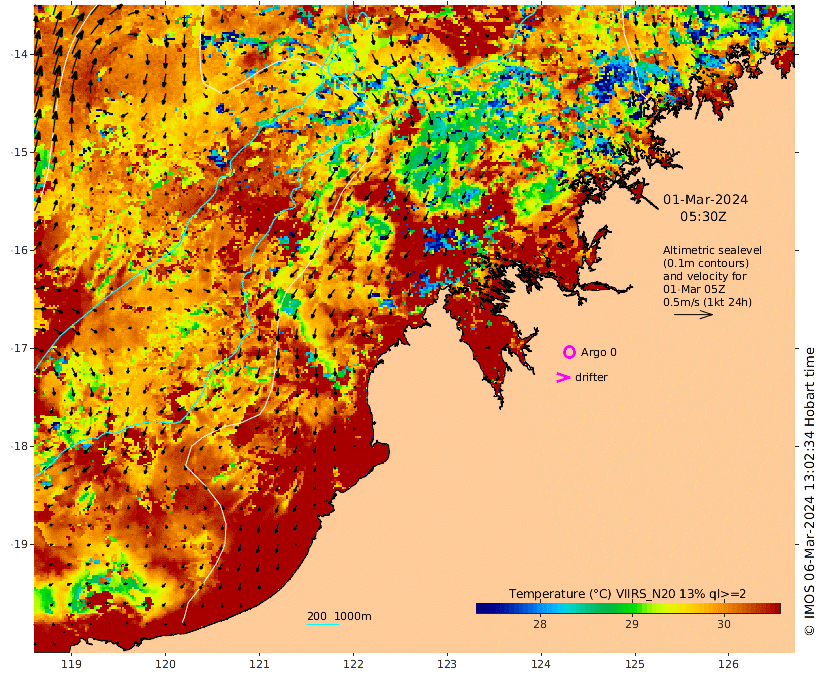Click the magenta drifter arrow symbol
820x680 pixels.
tap(563, 377)
